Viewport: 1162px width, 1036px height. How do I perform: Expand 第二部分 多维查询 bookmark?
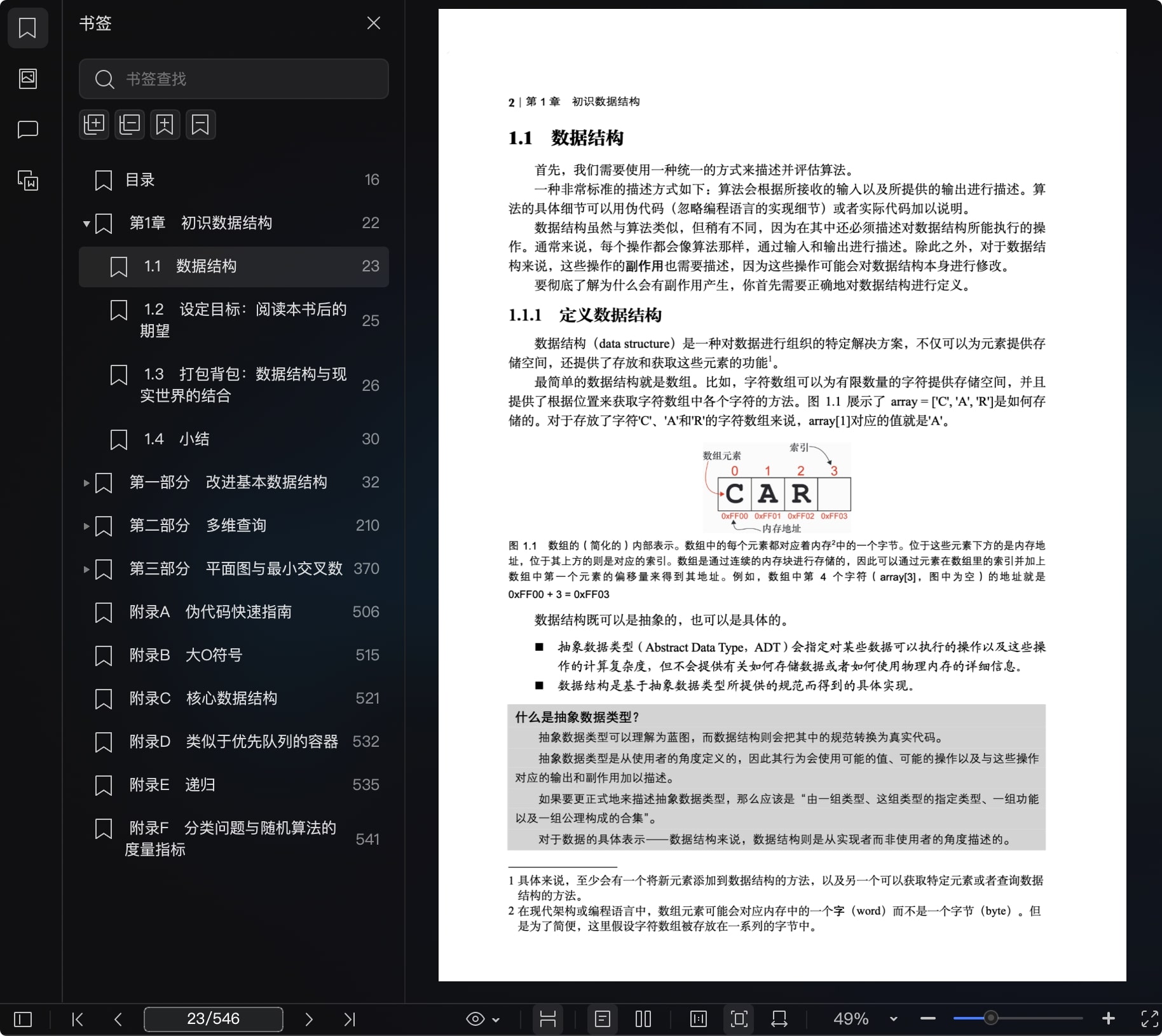click(x=86, y=526)
